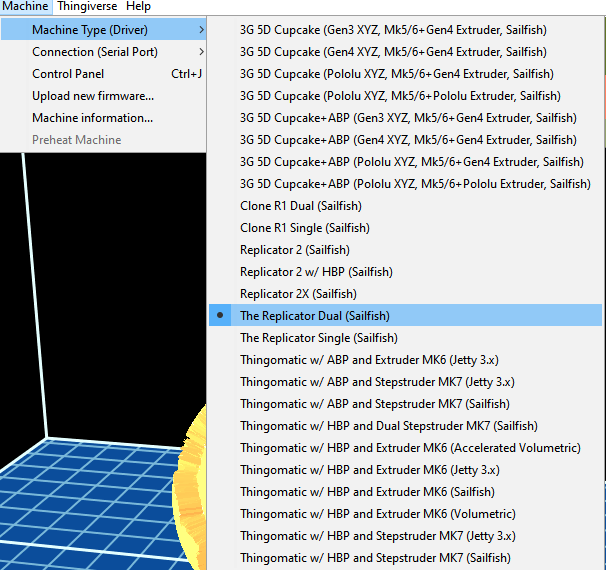Viewport: 606px width, 570px height.
Task: Choose The Replicator Single (Sailfish)
Action: click(405, 338)
